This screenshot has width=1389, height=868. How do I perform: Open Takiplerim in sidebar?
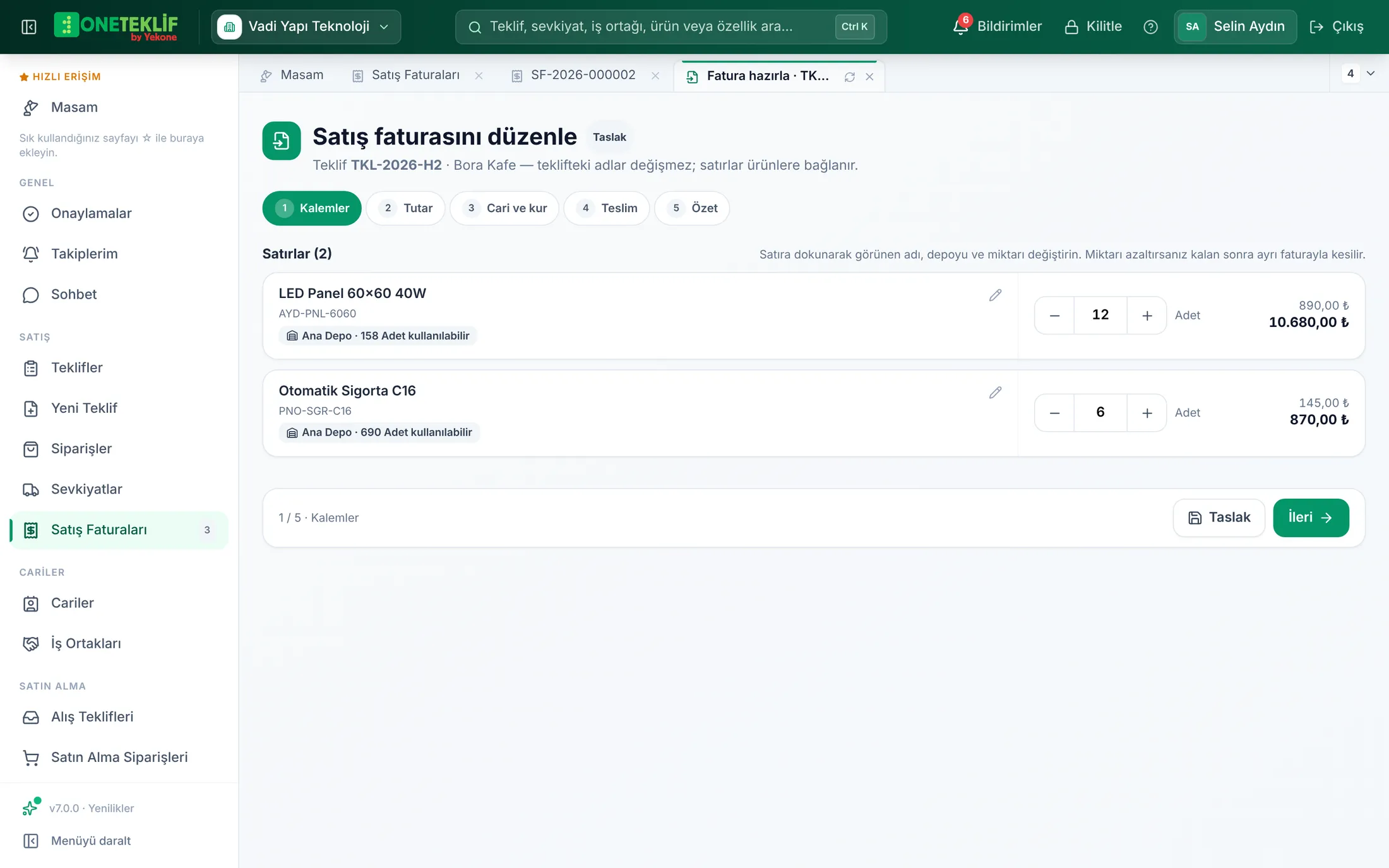pos(119,254)
